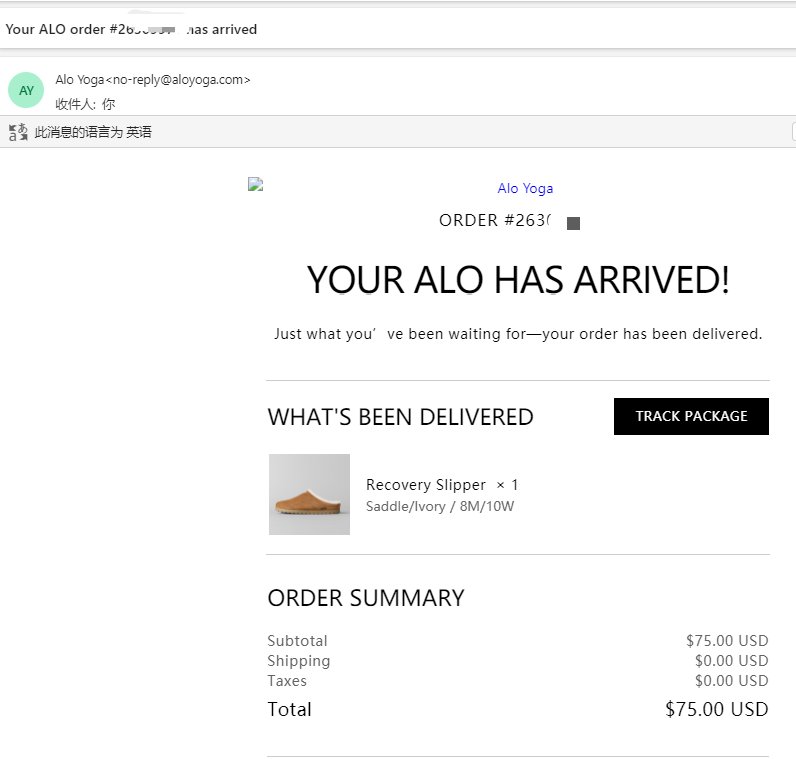
Task: Open the Alo Yoga logo link
Action: [x=525, y=188]
